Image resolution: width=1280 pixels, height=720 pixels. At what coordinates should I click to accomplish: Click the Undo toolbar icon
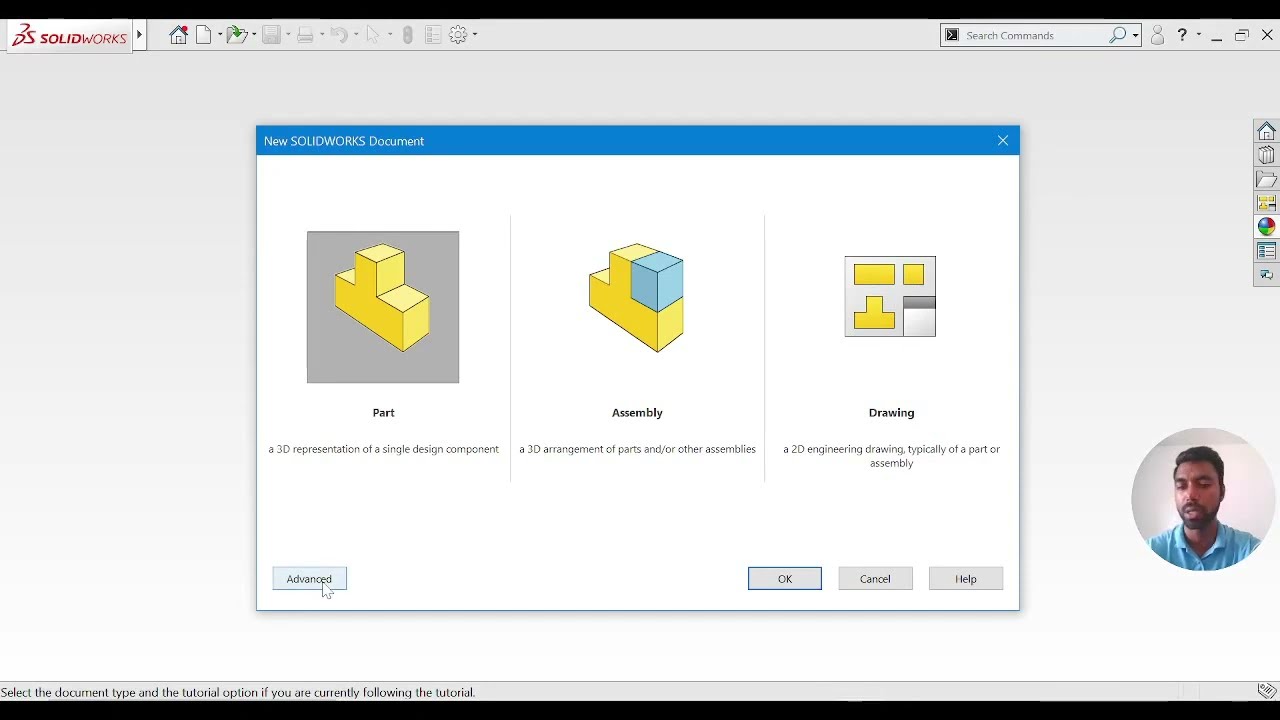[339, 35]
